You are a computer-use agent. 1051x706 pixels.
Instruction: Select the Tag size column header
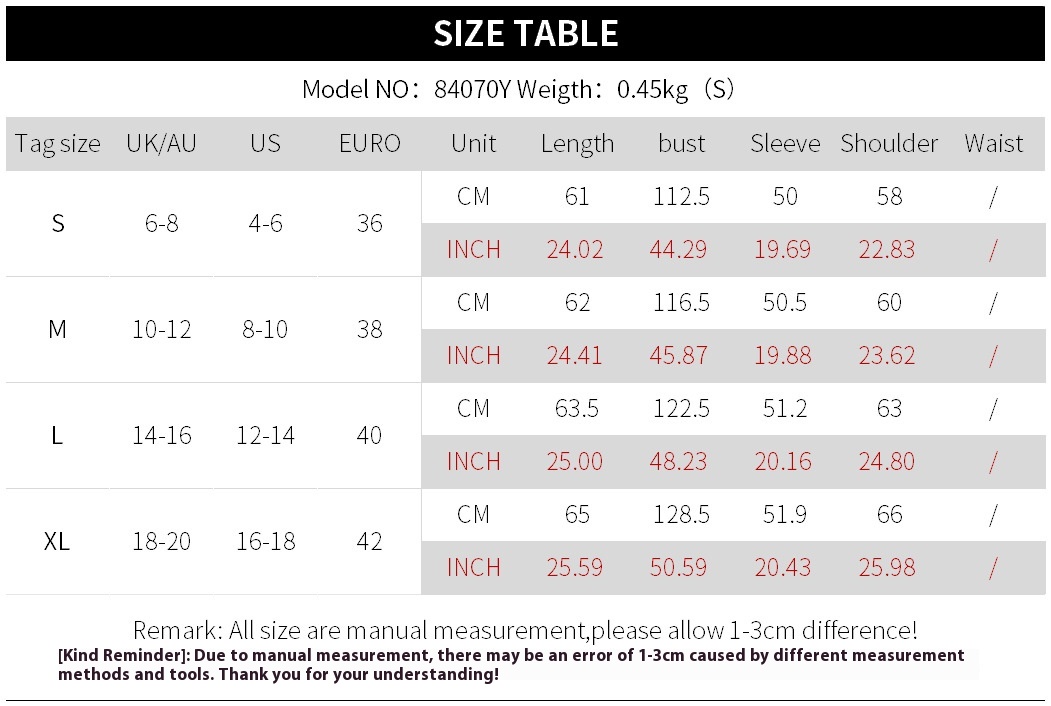pos(58,143)
